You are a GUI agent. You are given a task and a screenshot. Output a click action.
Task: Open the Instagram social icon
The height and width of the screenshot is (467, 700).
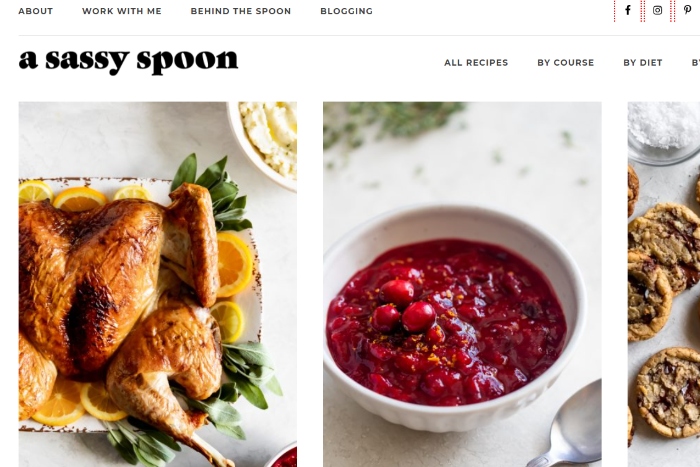point(657,10)
